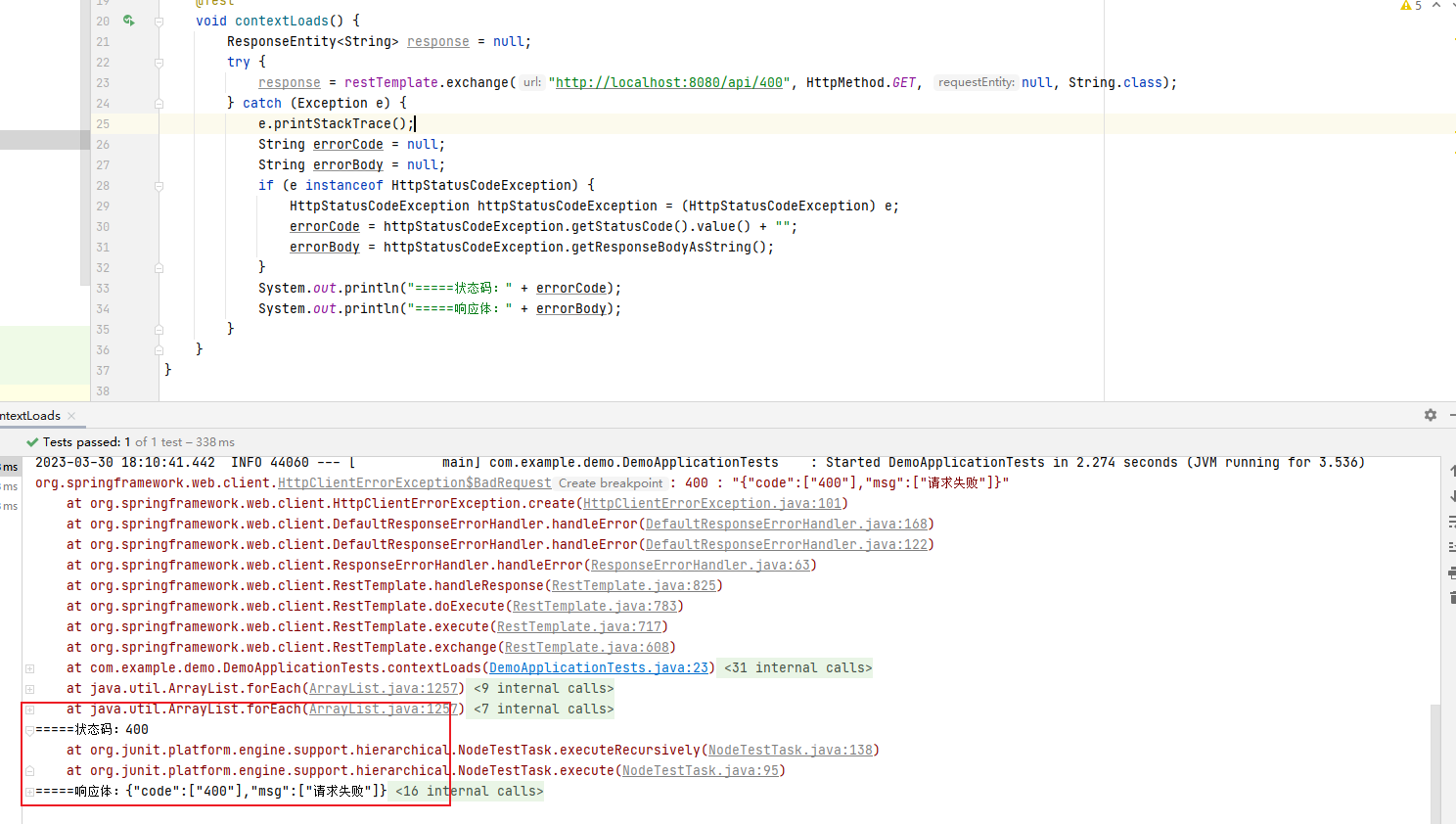
Task: Click the up arrow in console toolbar
Action: pos(1451,471)
